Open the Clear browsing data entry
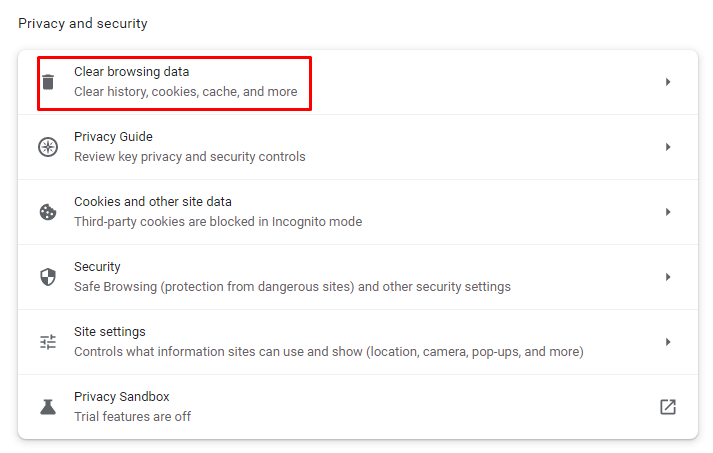This screenshot has width=713, height=453. tap(131, 72)
